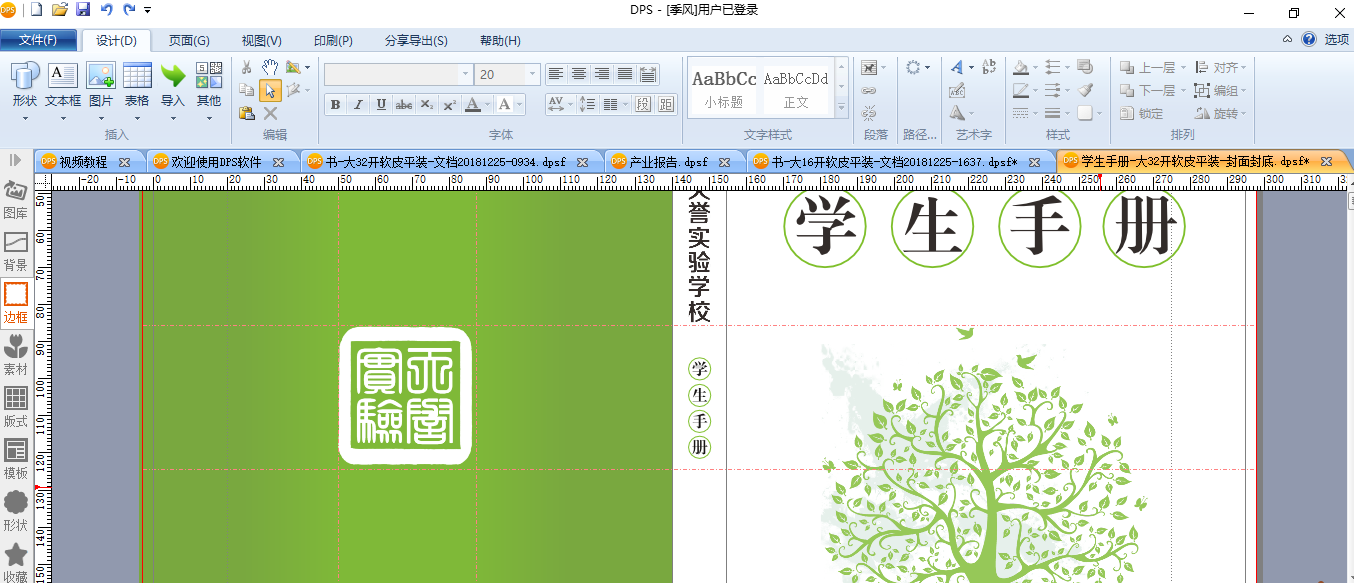Open 版式 layout panel in sidebar
Image resolution: width=1354 pixels, height=583 pixels.
tap(16, 408)
